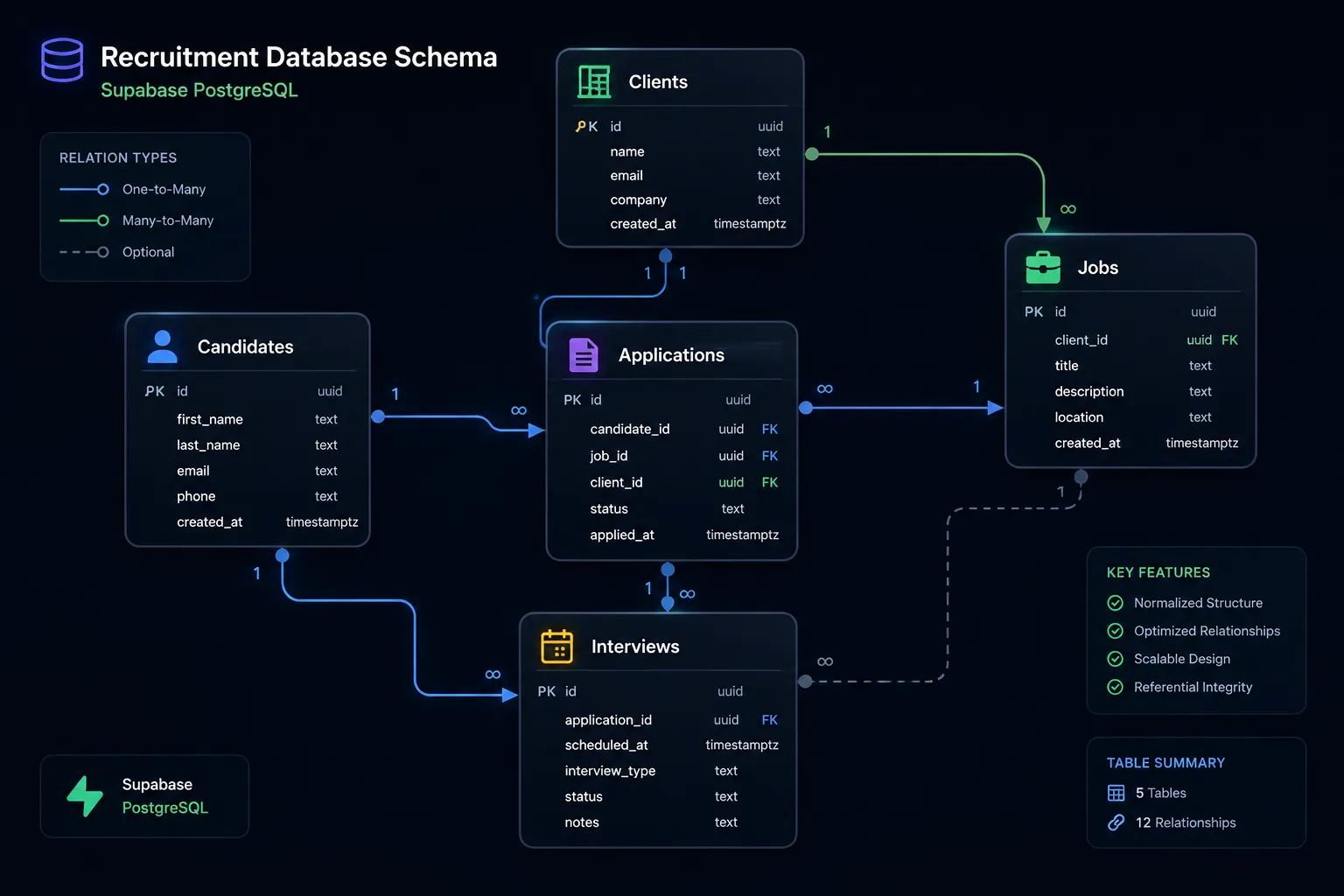This screenshot has width=1344, height=896.
Task: Click the Candidates person icon
Action: (x=162, y=346)
